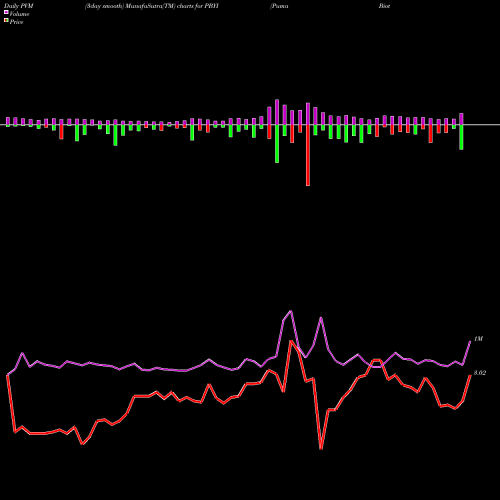Click the highest peak of purple volume line
The height and width of the screenshot is (500, 500).
(x=291, y=311)
